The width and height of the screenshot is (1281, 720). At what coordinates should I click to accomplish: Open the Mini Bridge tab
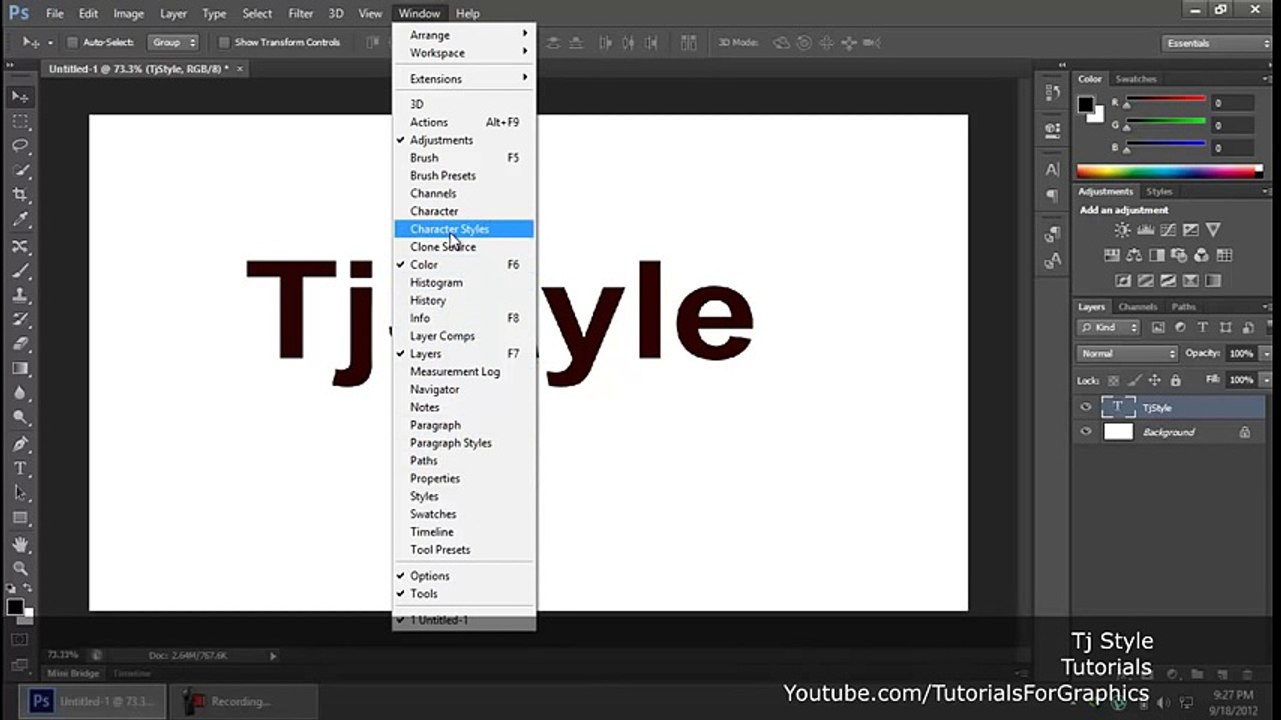tap(74, 674)
